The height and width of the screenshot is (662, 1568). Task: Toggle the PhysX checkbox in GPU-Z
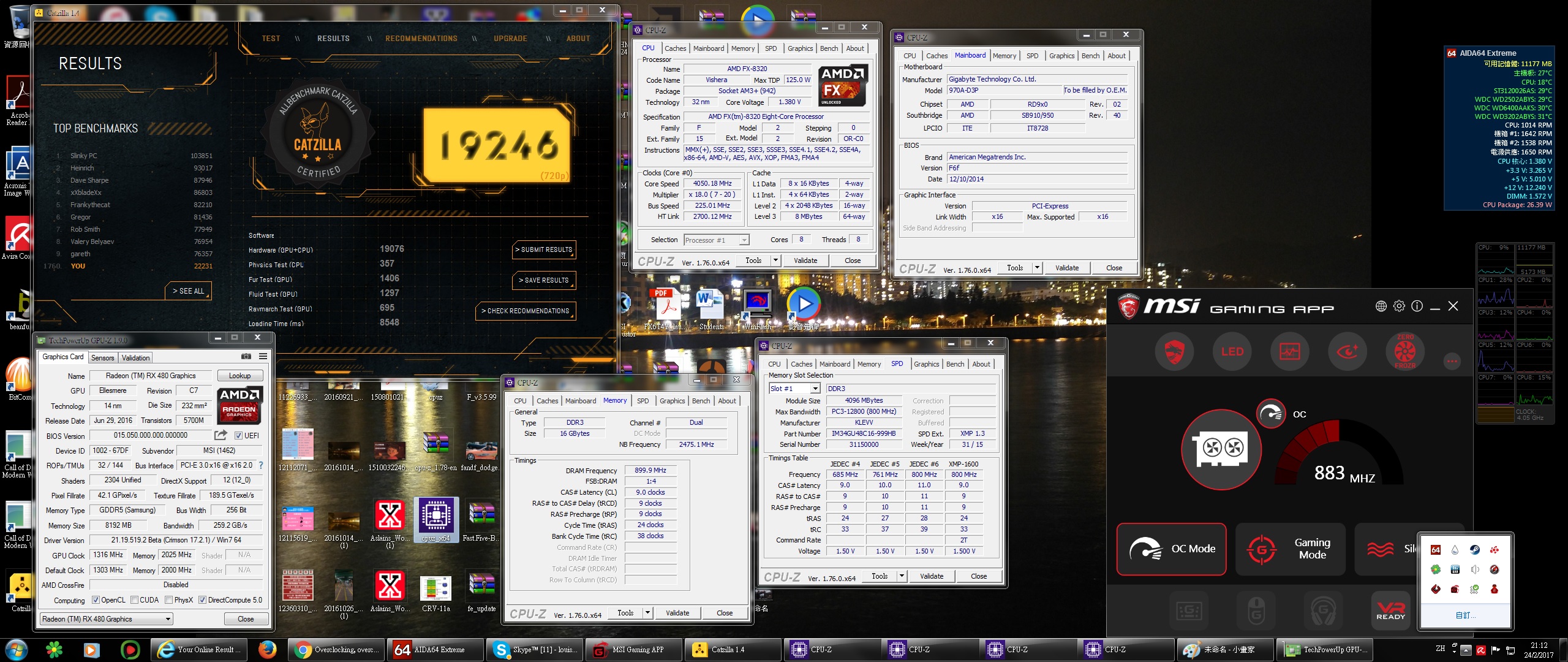(168, 600)
